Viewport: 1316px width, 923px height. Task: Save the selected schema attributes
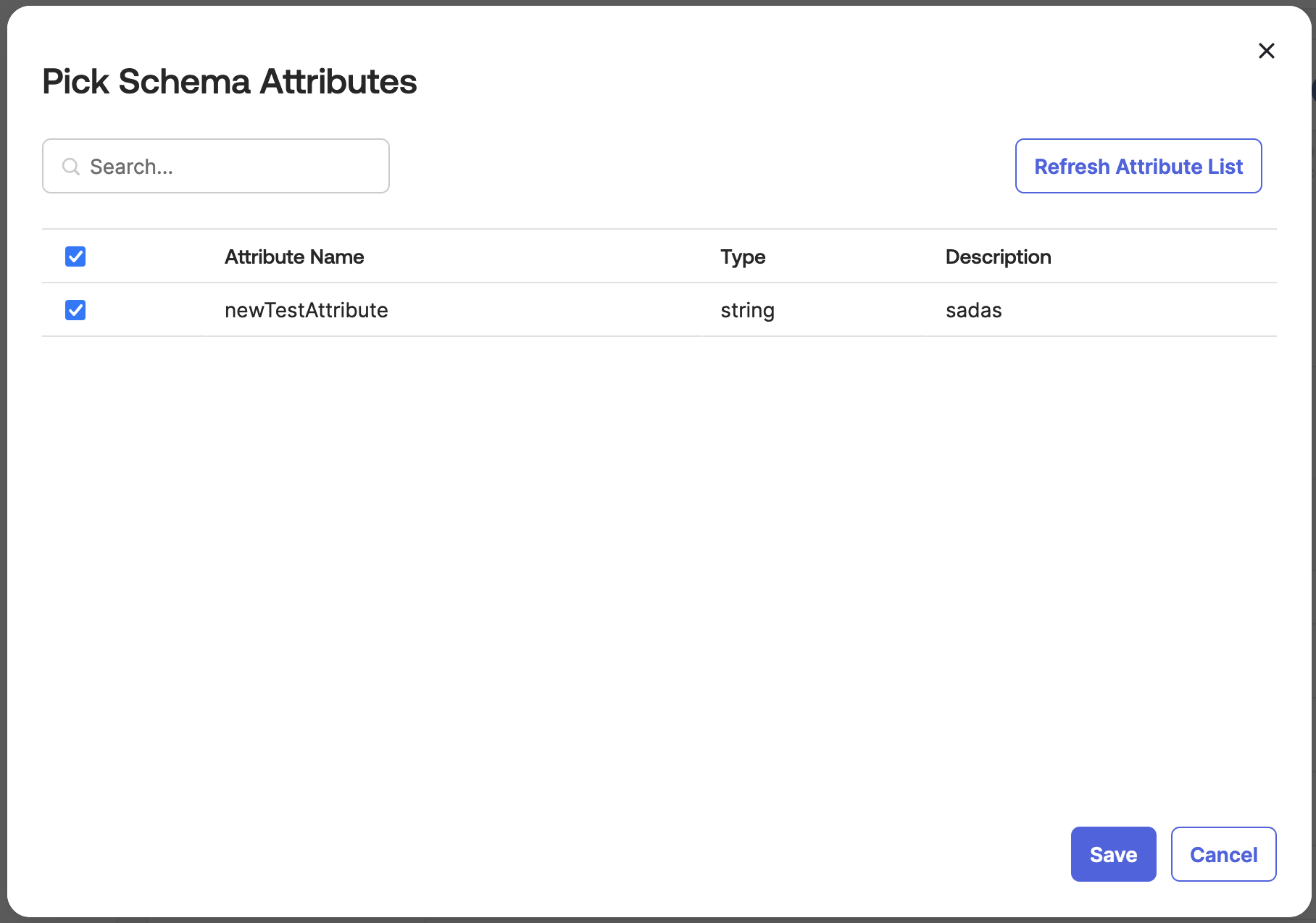coord(1113,854)
